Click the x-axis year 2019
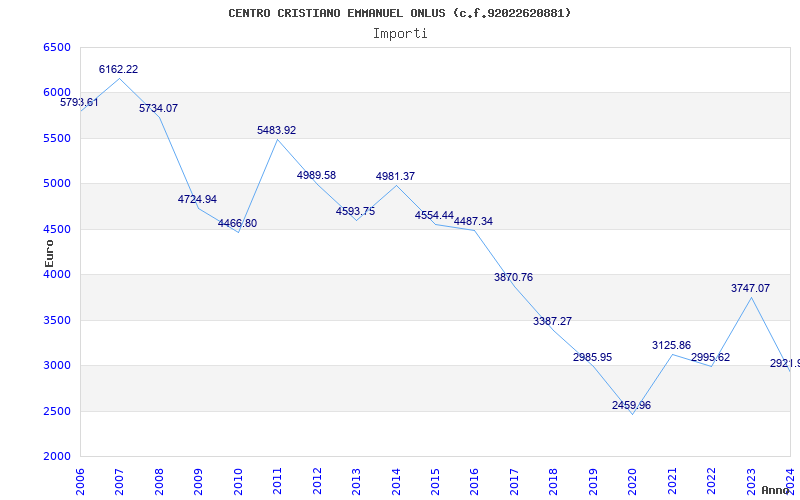800x500 pixels. point(593,481)
